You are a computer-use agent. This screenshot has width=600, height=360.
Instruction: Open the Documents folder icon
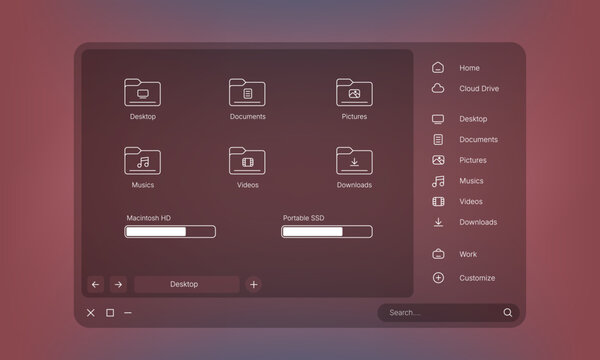(x=247, y=92)
